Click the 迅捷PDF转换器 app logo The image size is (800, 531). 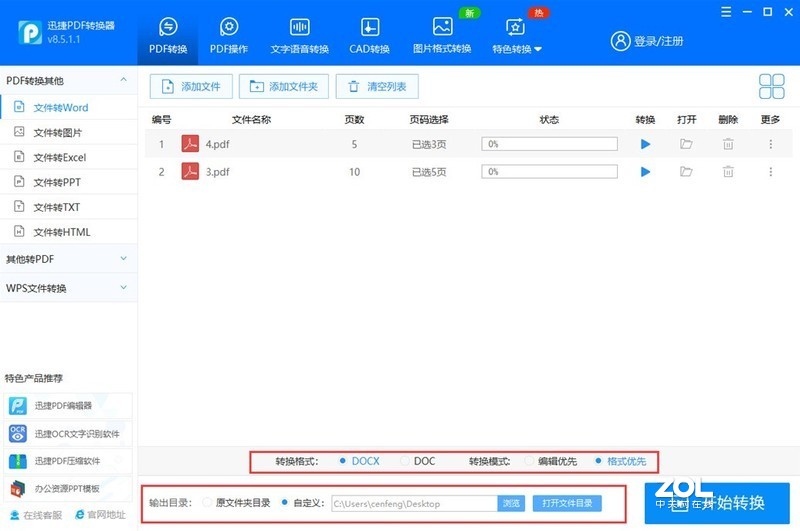pos(30,33)
